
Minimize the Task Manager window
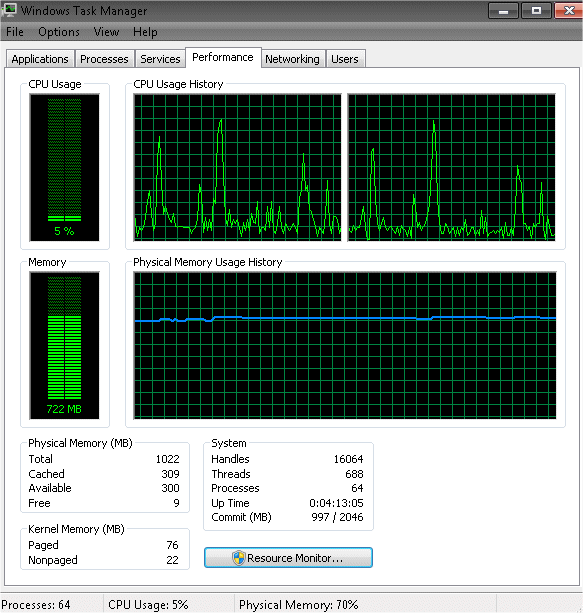point(503,11)
